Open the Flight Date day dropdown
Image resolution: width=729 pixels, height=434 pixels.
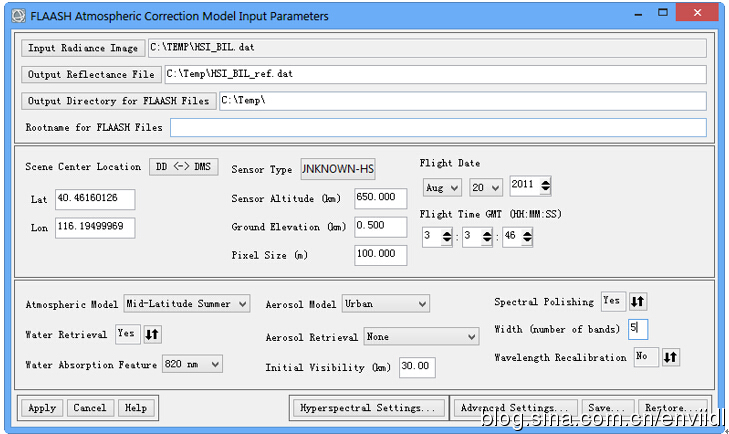[x=485, y=188]
